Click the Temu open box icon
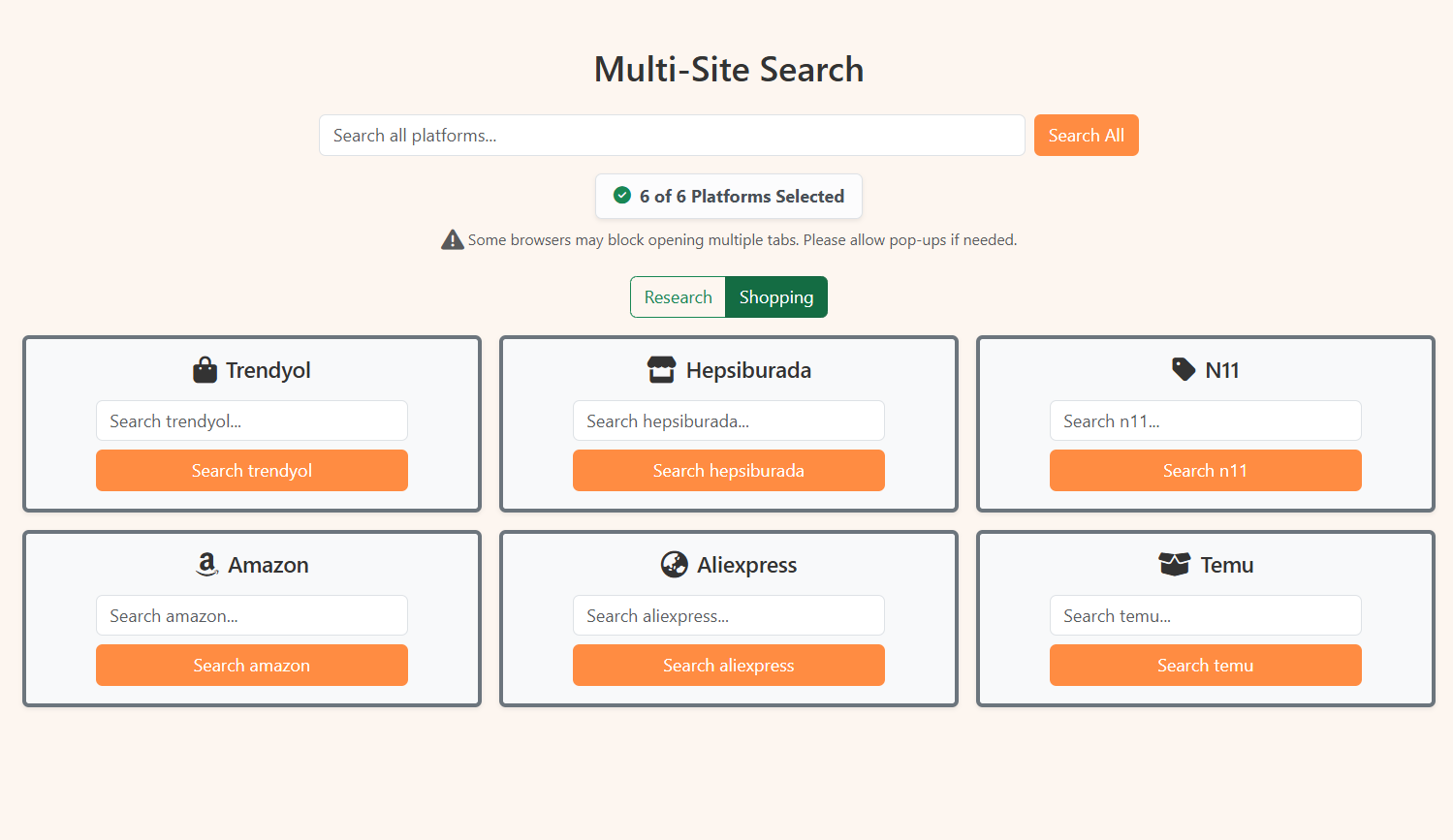 tap(1174, 565)
